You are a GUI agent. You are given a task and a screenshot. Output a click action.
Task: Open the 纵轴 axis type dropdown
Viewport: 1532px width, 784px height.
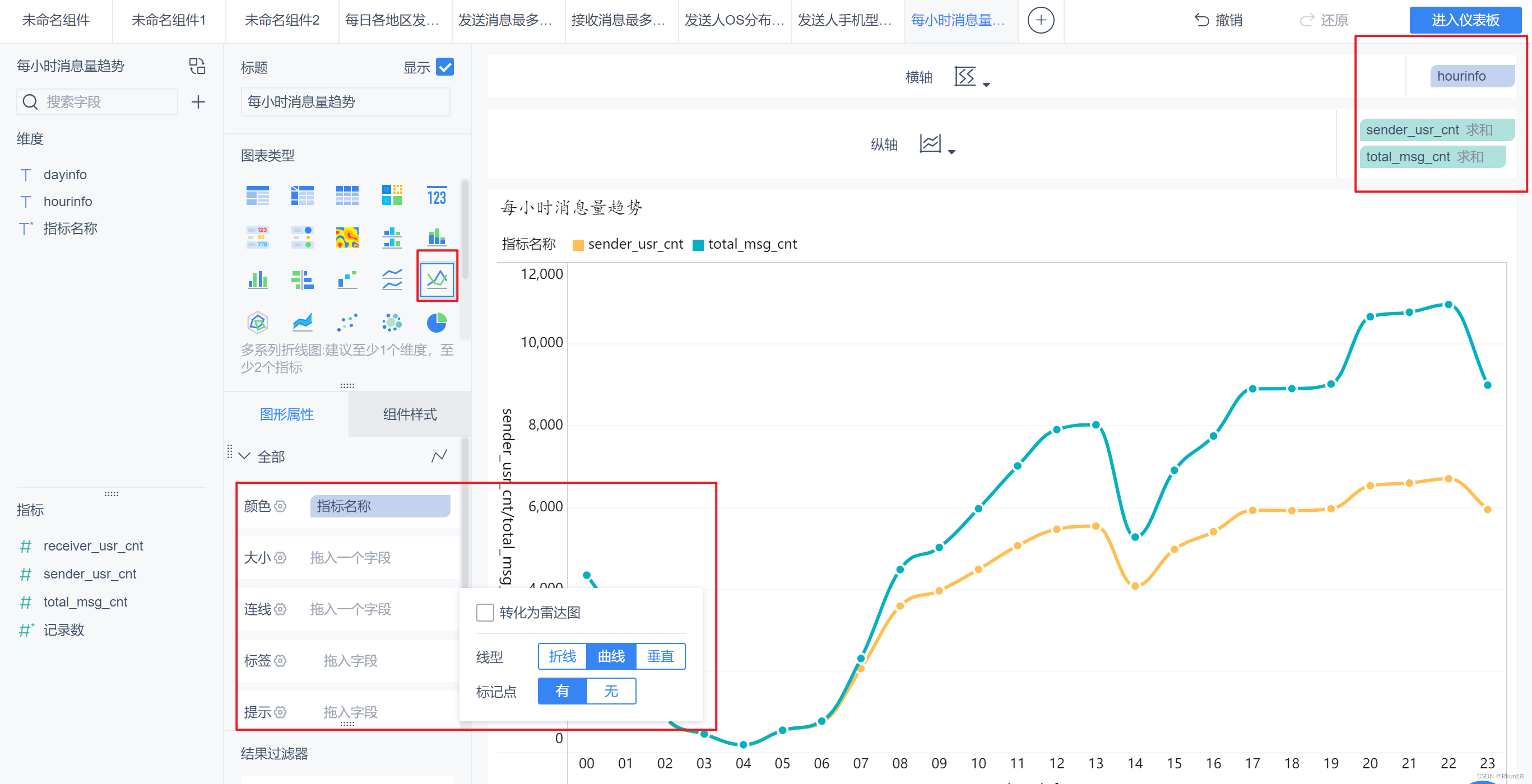click(937, 144)
